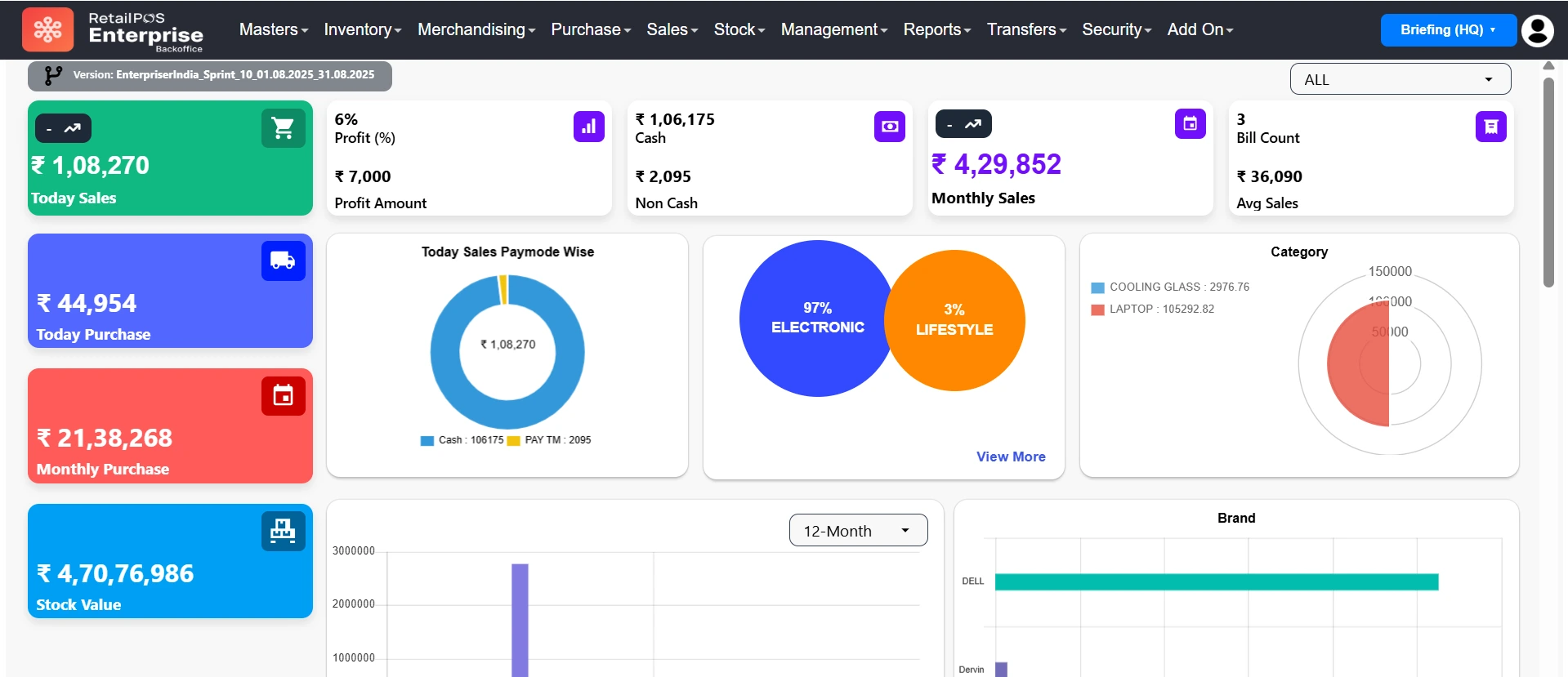1568x677 pixels.
Task: Toggle the Cash legend in paymode chart
Action: [x=462, y=440]
